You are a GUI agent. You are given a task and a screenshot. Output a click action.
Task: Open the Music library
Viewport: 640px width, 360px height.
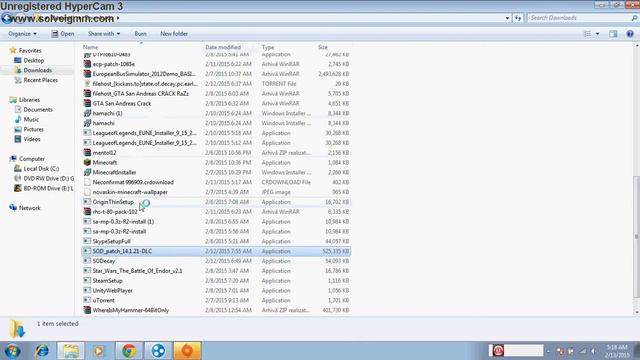(31, 119)
